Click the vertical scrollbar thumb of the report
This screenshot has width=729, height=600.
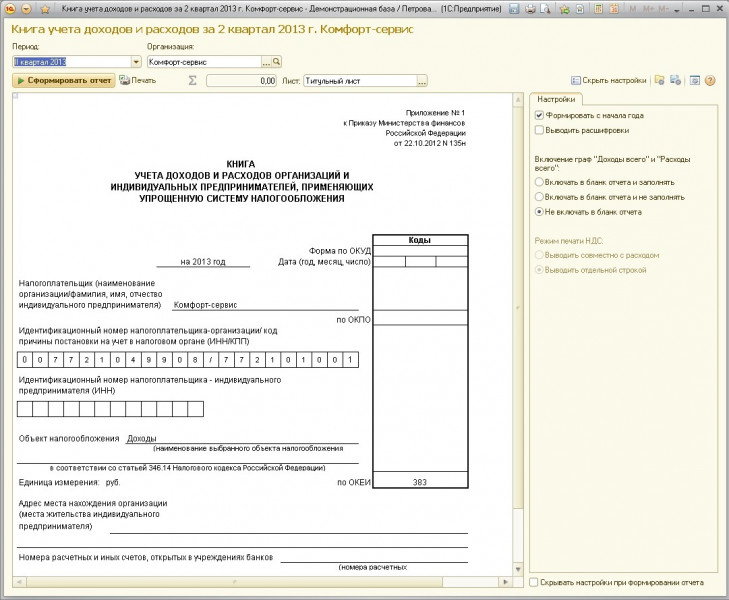coord(518,307)
